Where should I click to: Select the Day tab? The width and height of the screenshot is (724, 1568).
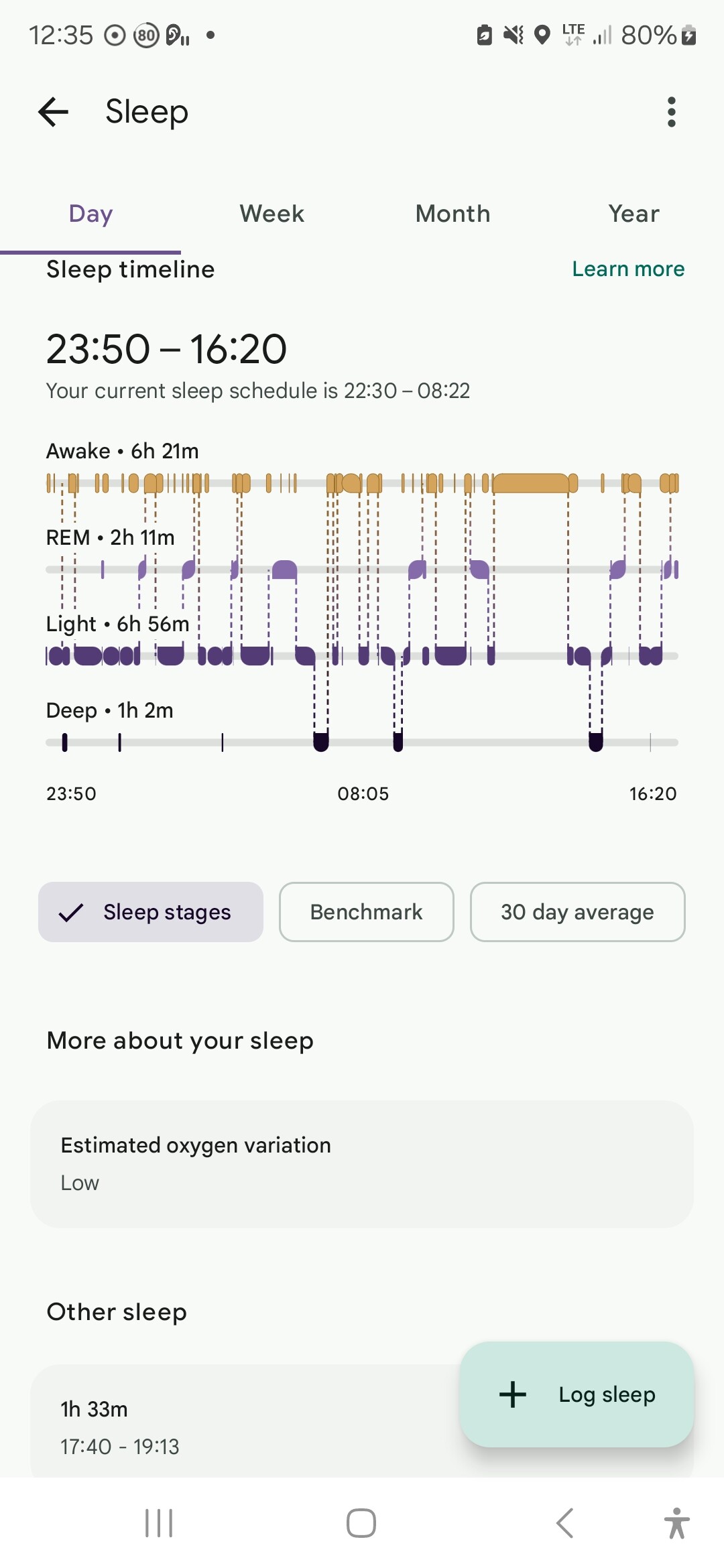[90, 214]
